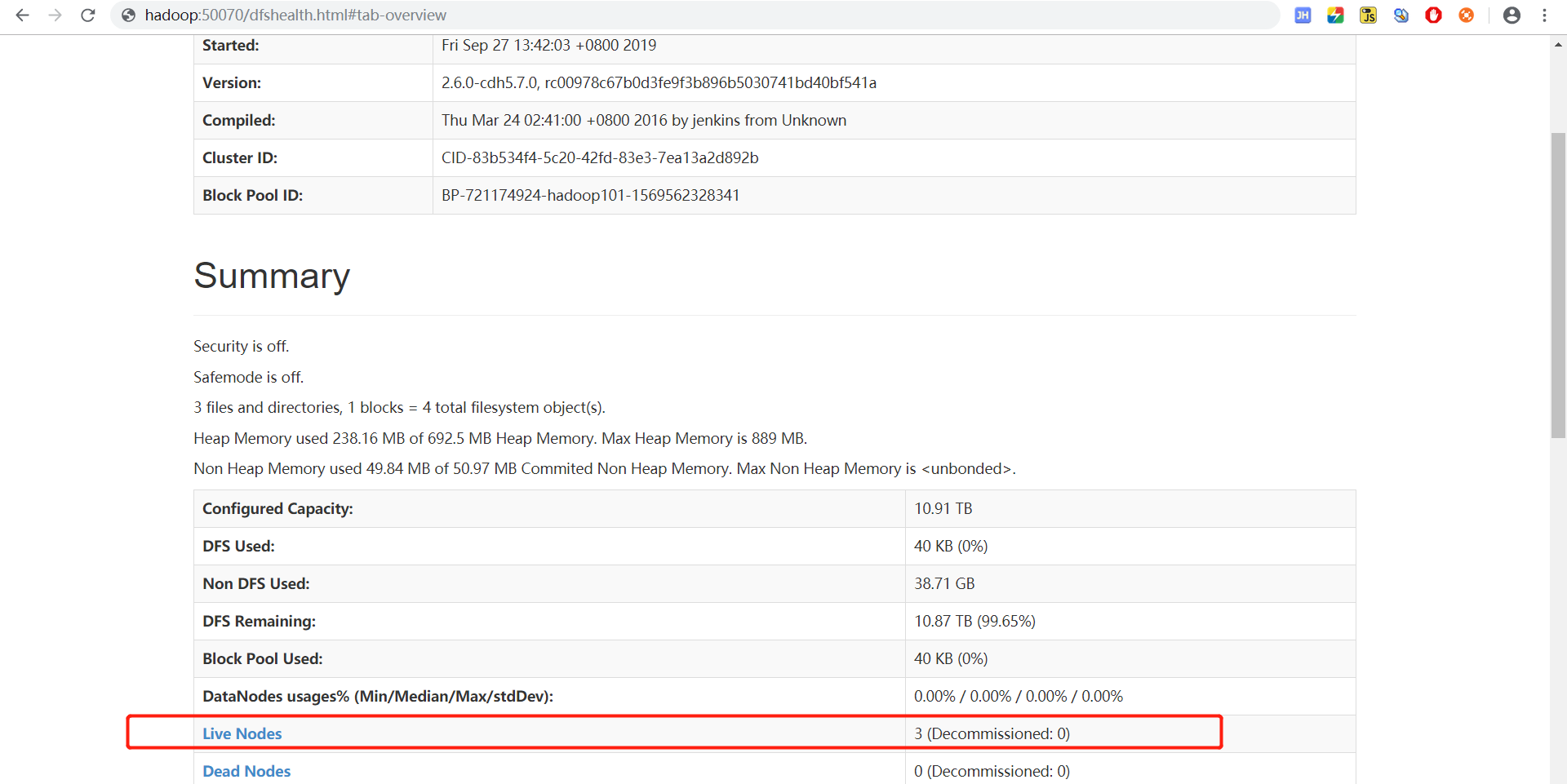Click the 'Safemode is off.' line
The image size is (1567, 784).
tap(248, 377)
